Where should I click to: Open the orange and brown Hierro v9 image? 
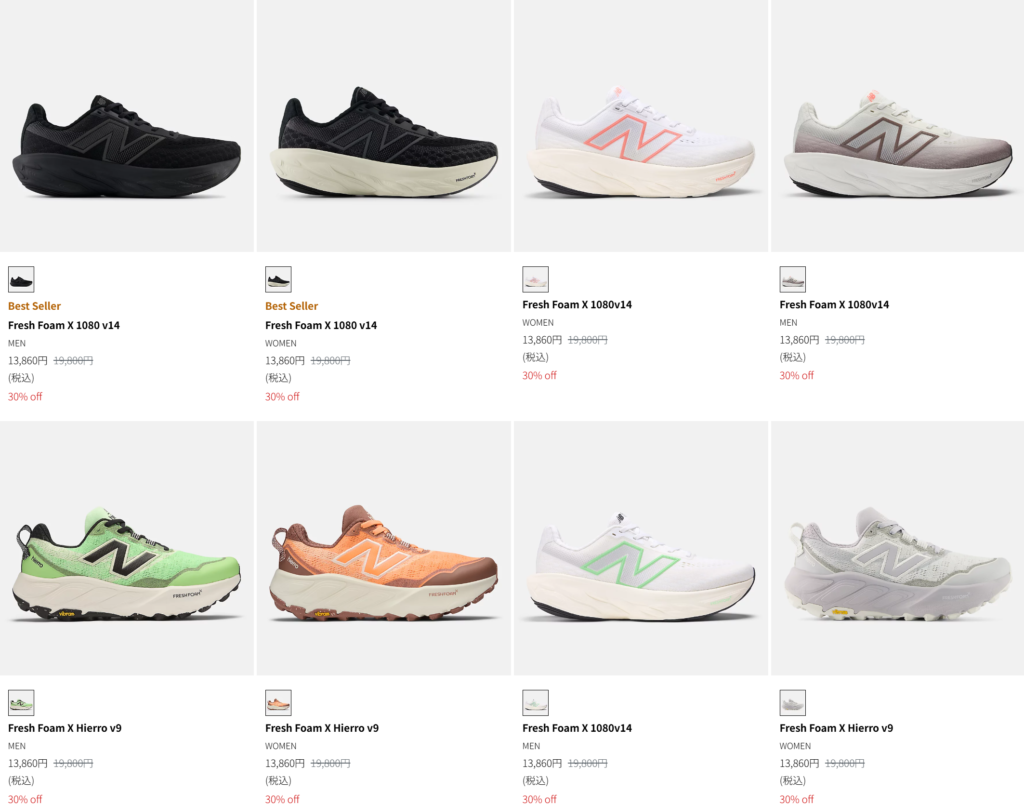(383, 548)
